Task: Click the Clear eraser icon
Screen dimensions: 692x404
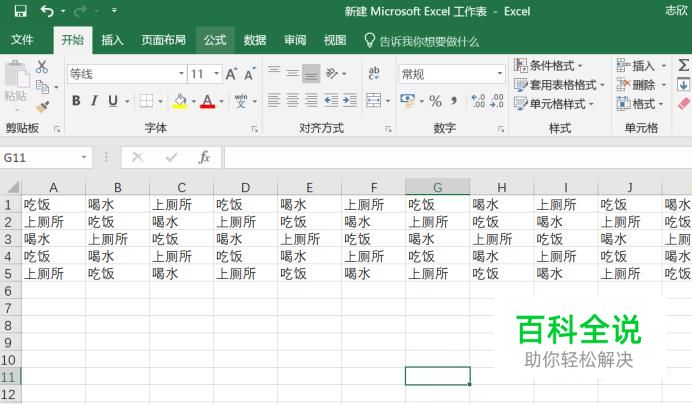Action: point(683,104)
